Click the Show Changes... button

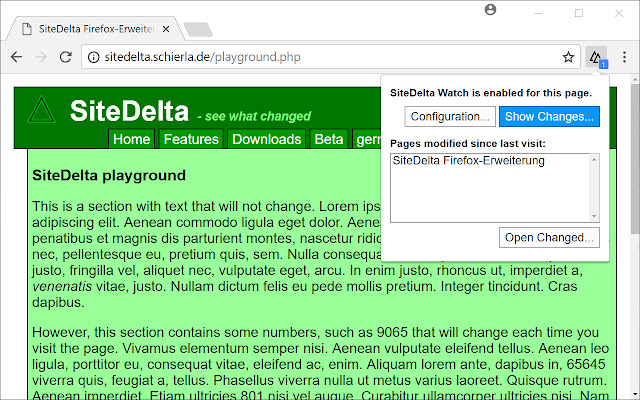click(x=549, y=117)
